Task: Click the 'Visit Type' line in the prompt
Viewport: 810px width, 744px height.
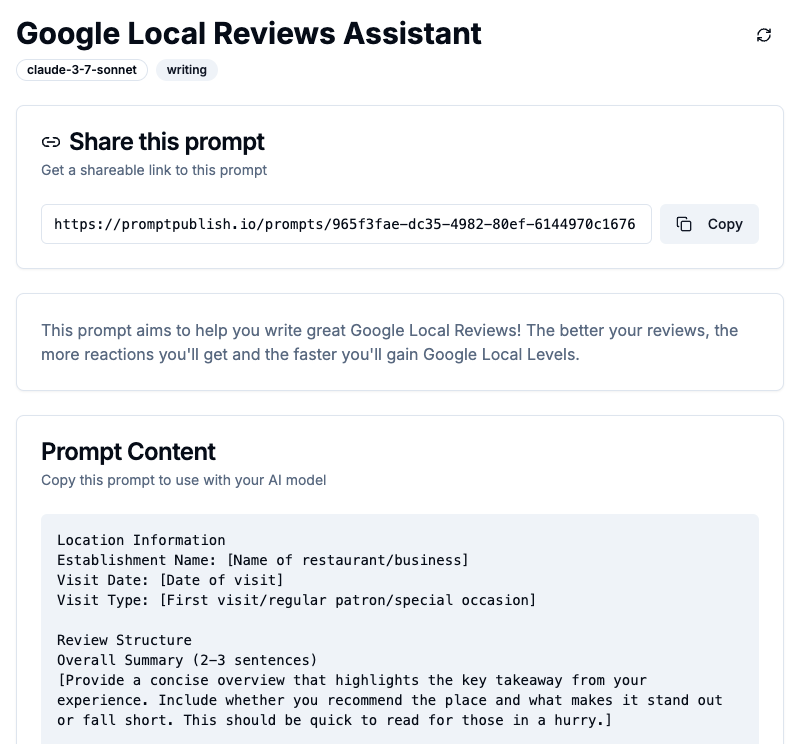Action: pos(297,600)
